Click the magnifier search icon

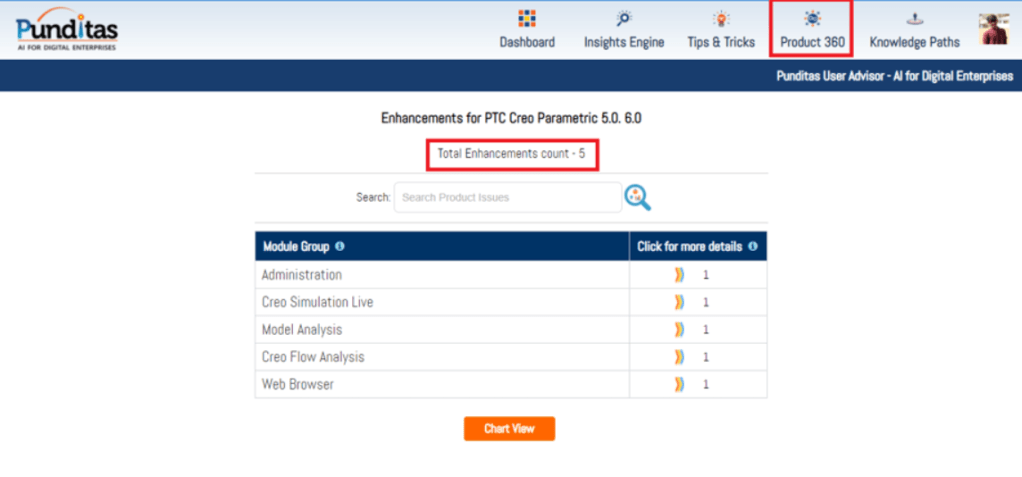(637, 198)
